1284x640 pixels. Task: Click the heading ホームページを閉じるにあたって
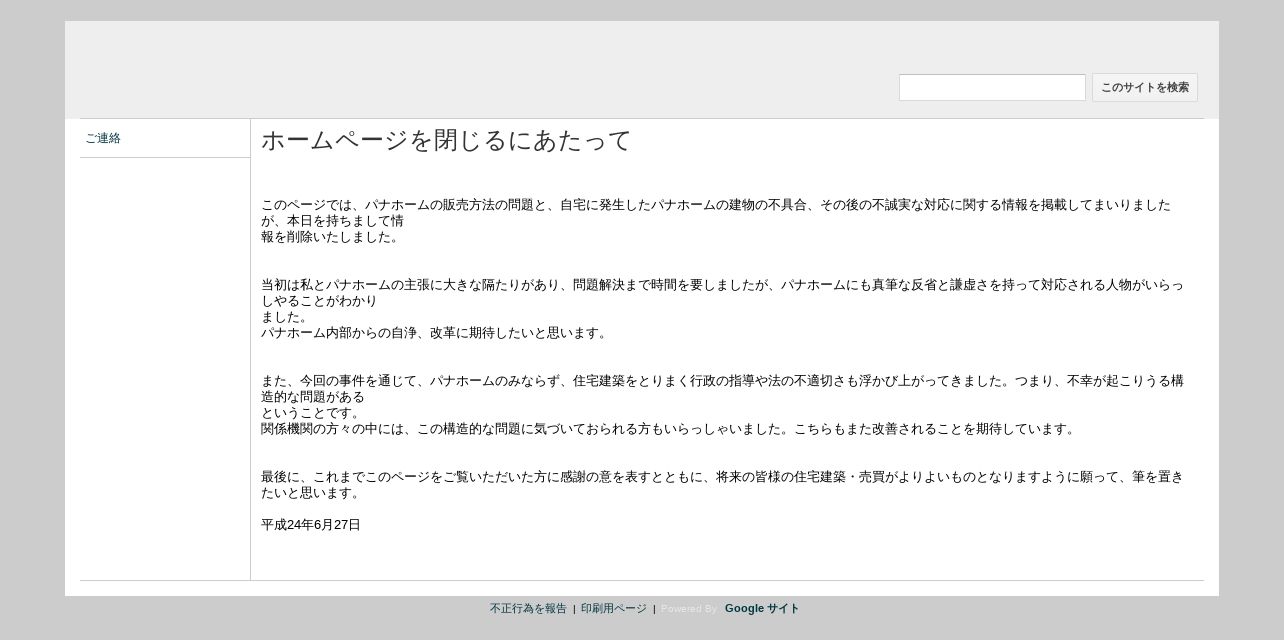tap(446, 140)
